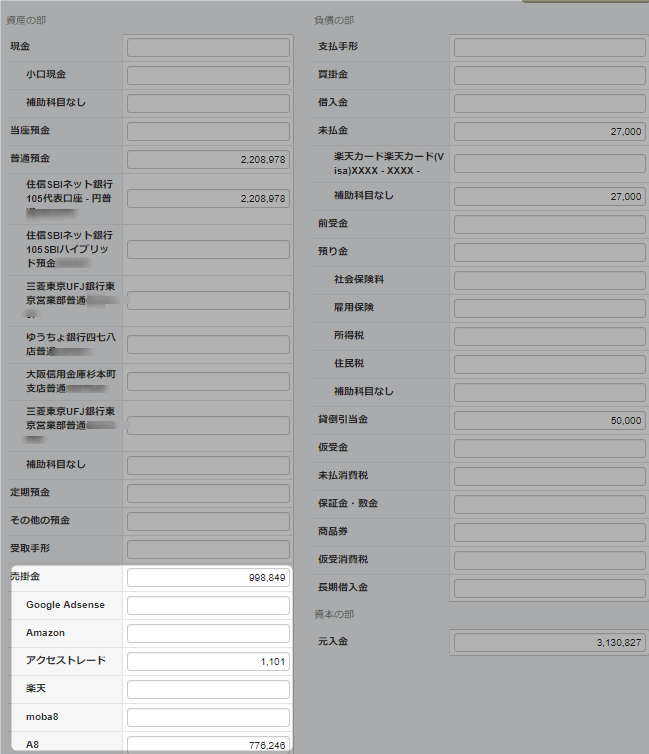Click the Google Adsense amount field

208,605
